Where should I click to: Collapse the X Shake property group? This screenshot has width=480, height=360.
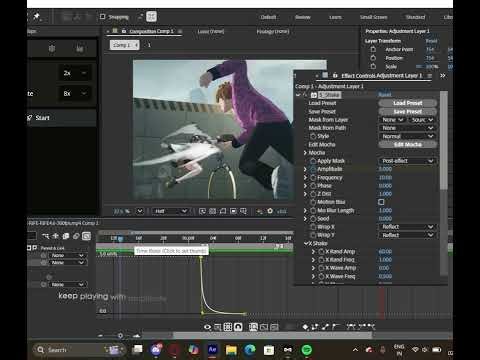306,243
